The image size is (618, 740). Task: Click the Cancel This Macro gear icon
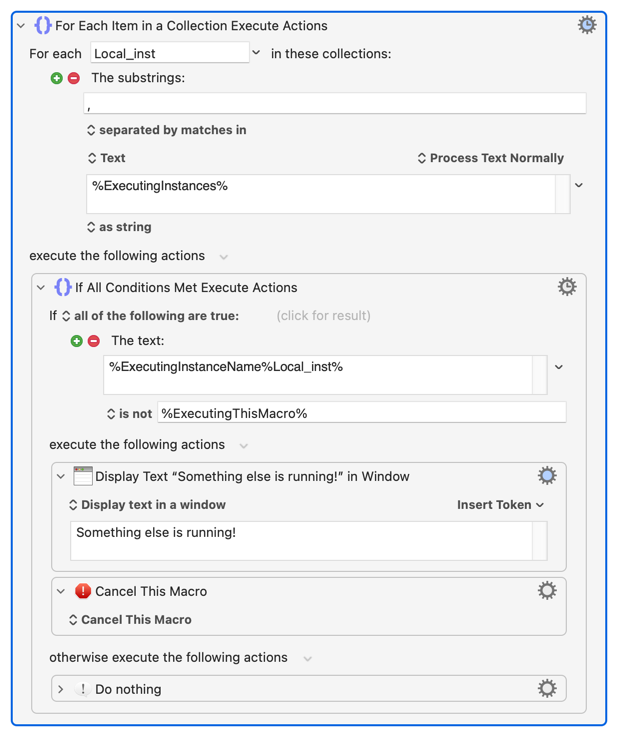click(547, 591)
